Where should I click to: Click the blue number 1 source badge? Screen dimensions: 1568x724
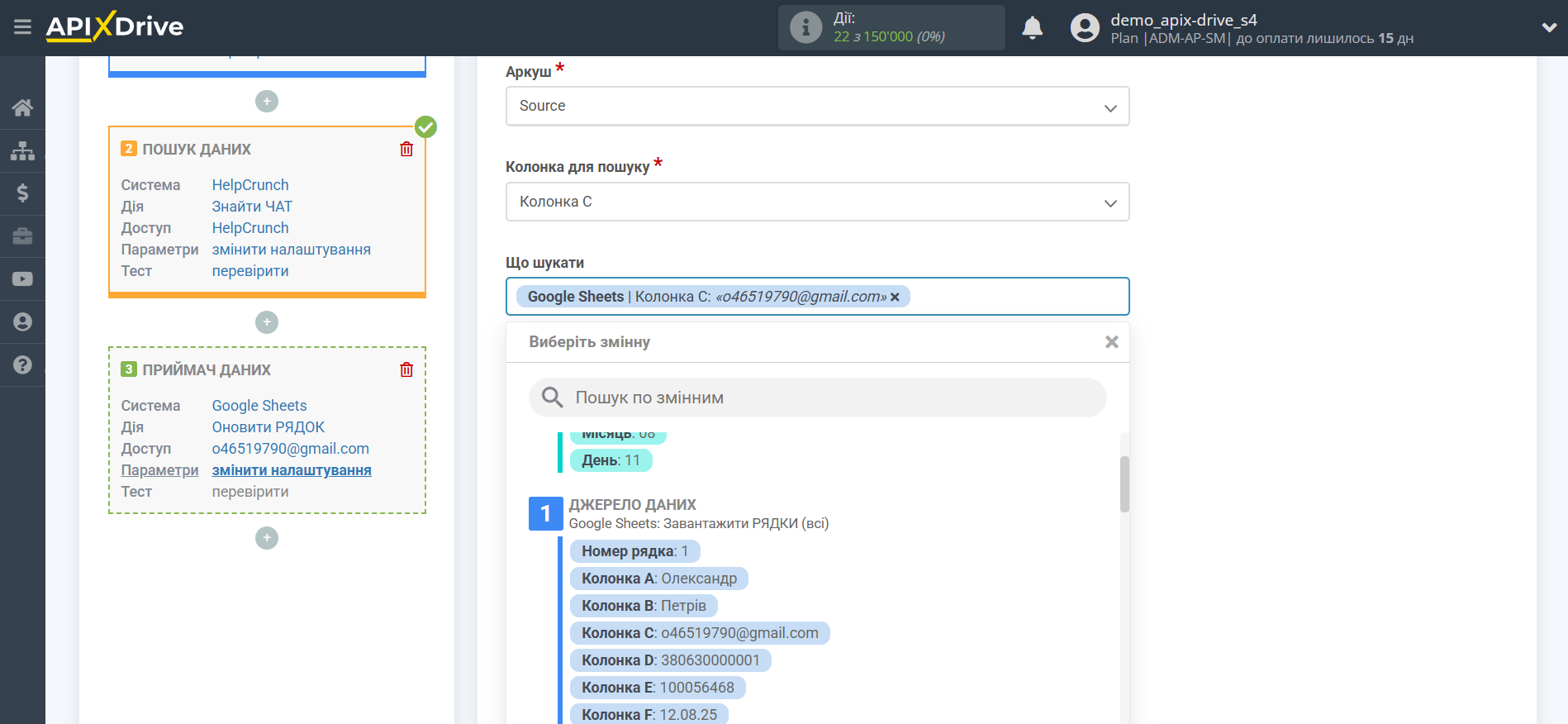pos(545,513)
